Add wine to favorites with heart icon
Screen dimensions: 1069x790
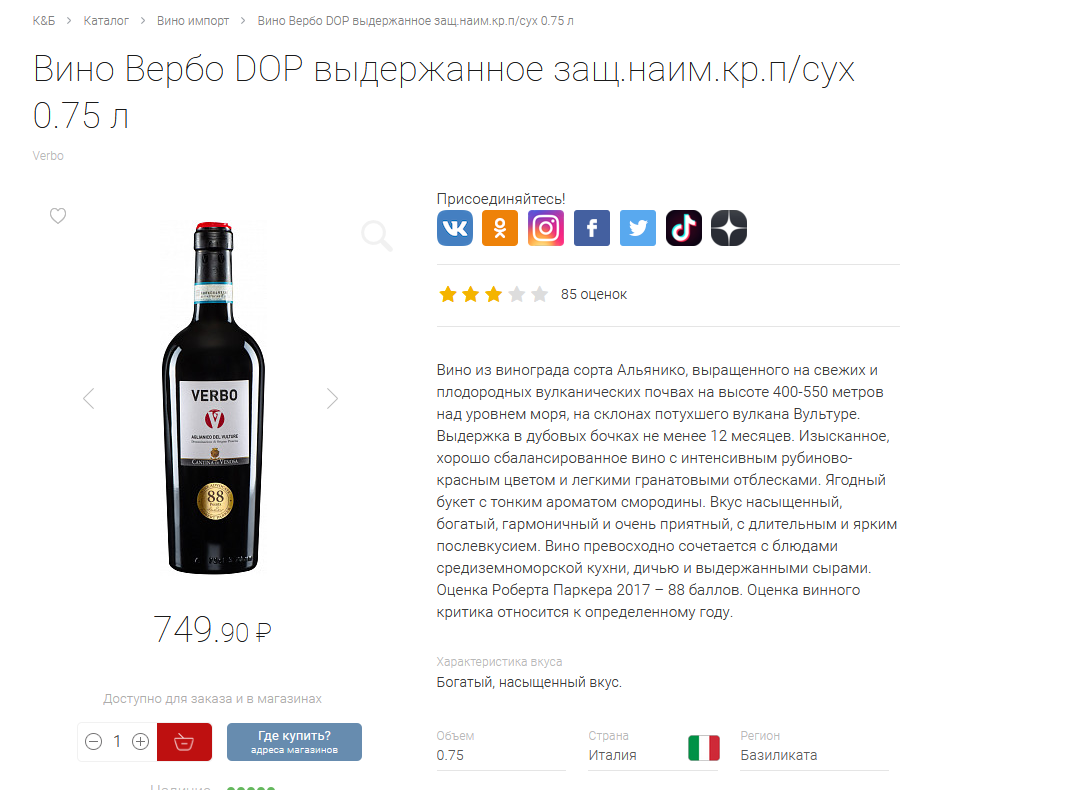click(x=58, y=215)
